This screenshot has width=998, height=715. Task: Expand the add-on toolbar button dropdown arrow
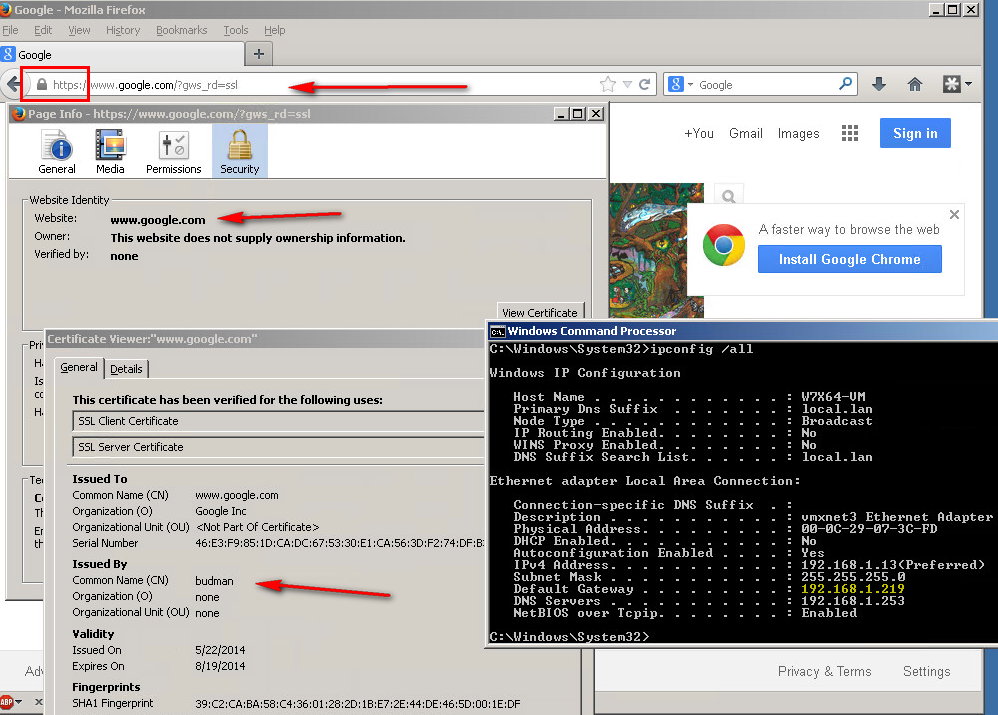pos(968,84)
